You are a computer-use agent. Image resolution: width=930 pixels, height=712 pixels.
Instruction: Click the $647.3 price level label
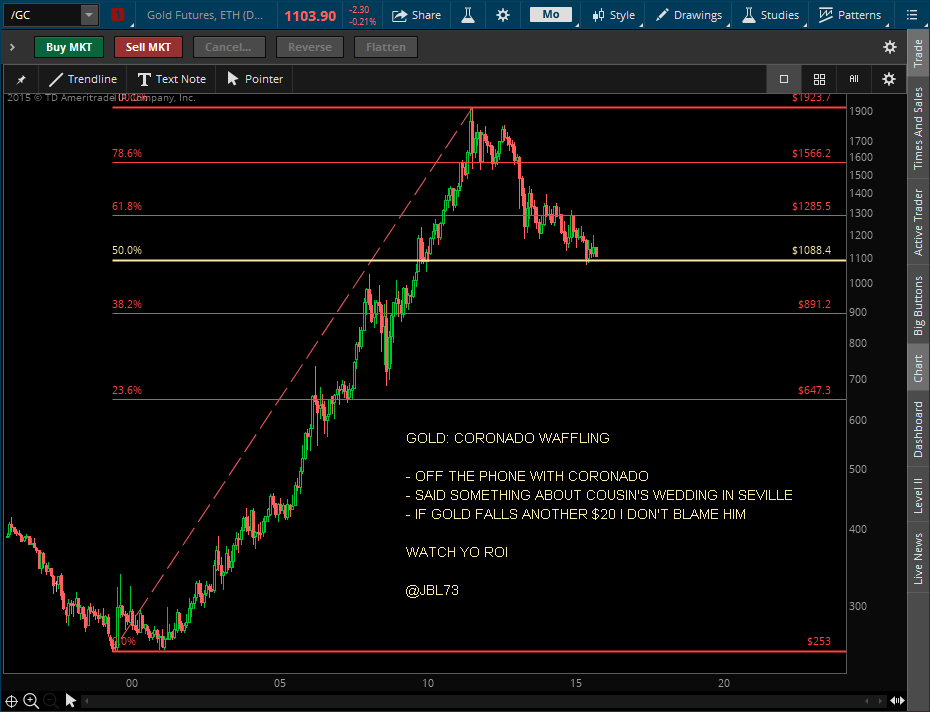click(x=814, y=390)
